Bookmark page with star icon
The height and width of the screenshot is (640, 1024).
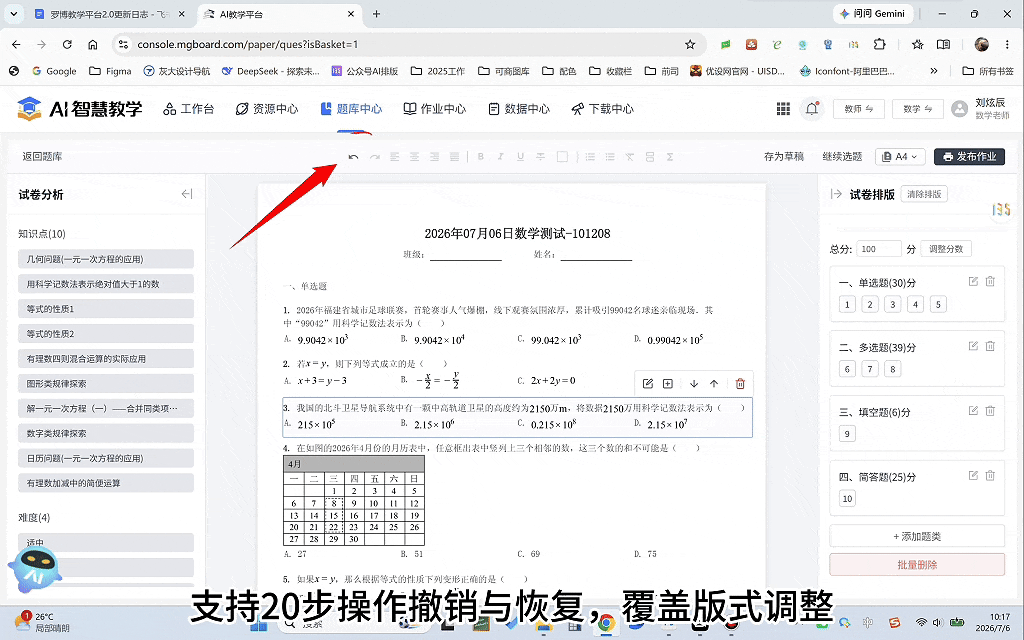pyautogui.click(x=690, y=44)
